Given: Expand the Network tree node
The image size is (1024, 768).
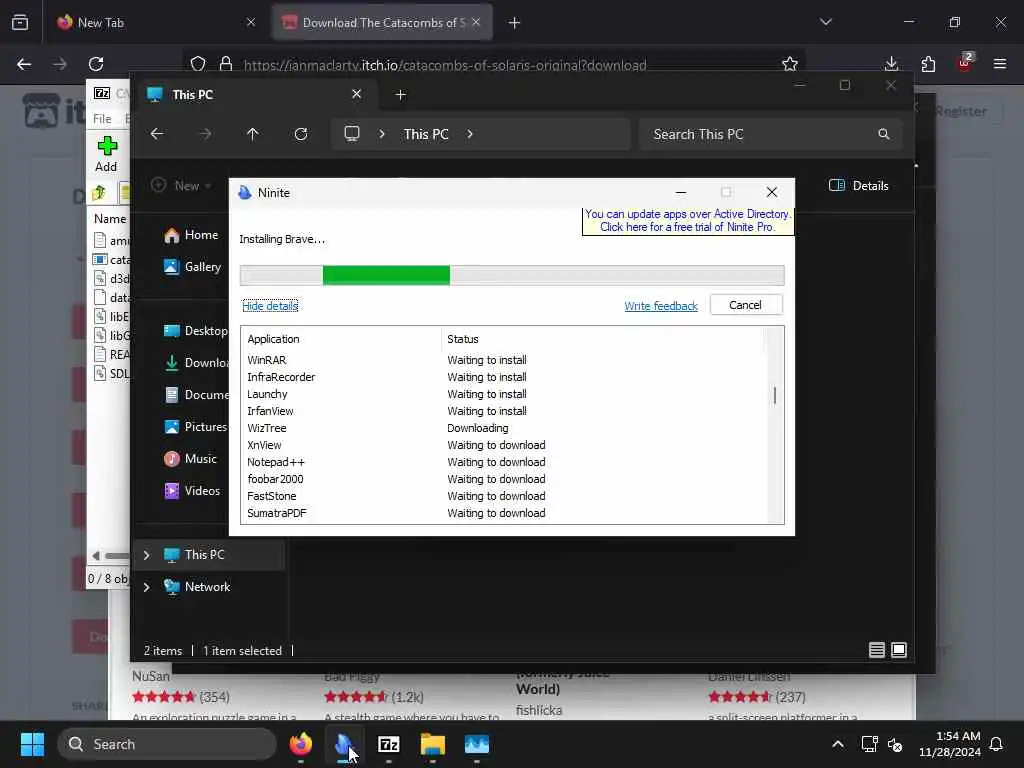Looking at the screenshot, I should click(146, 587).
